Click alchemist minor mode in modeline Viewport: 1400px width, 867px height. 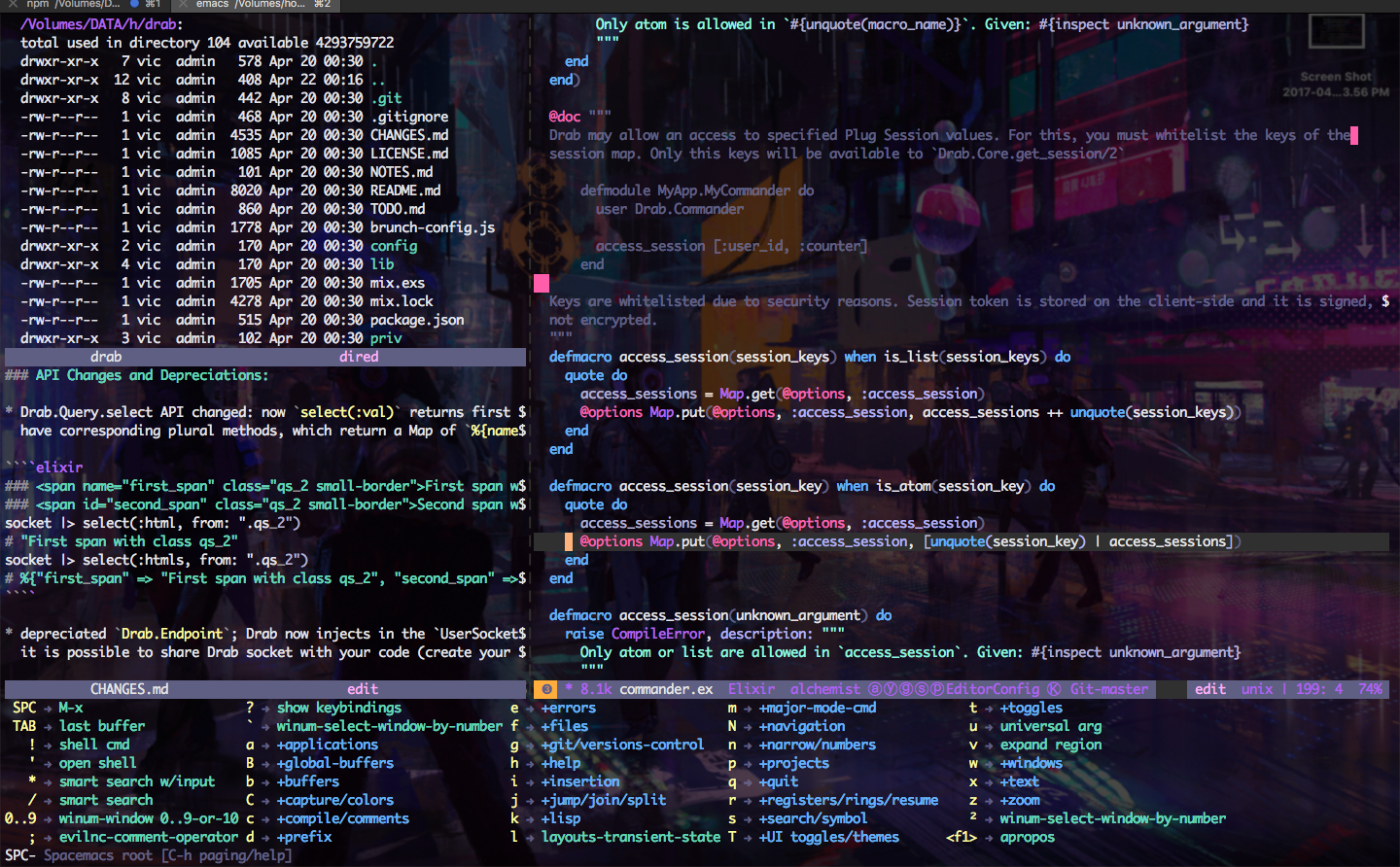click(x=825, y=689)
